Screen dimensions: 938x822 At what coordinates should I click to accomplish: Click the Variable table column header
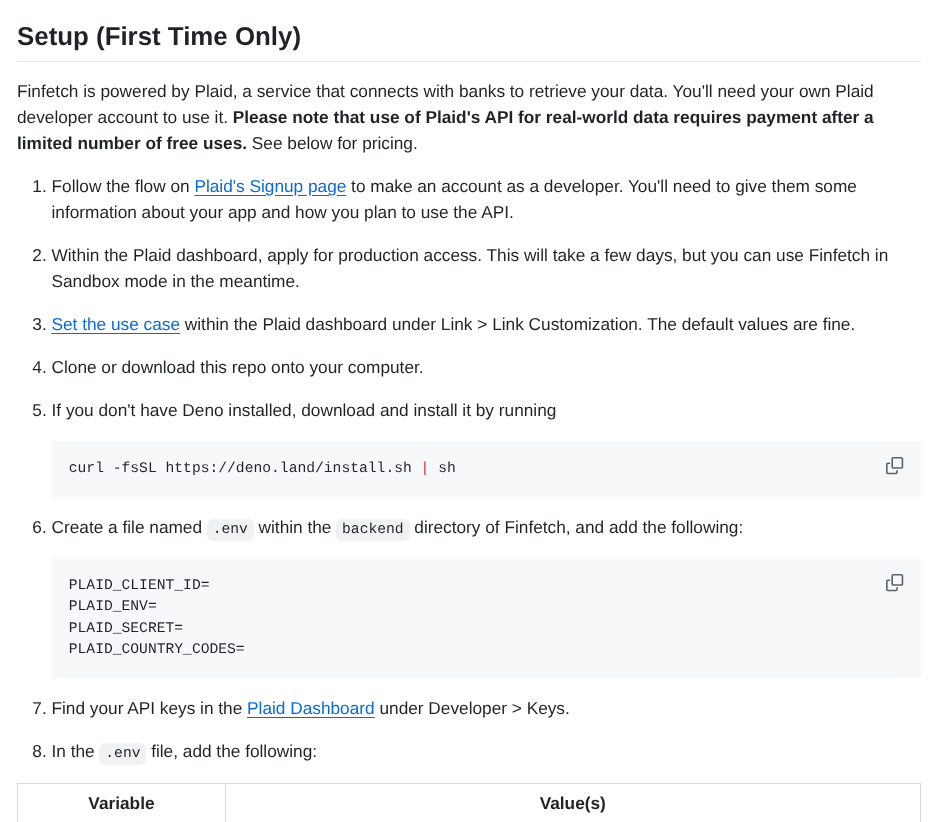[x=121, y=803]
